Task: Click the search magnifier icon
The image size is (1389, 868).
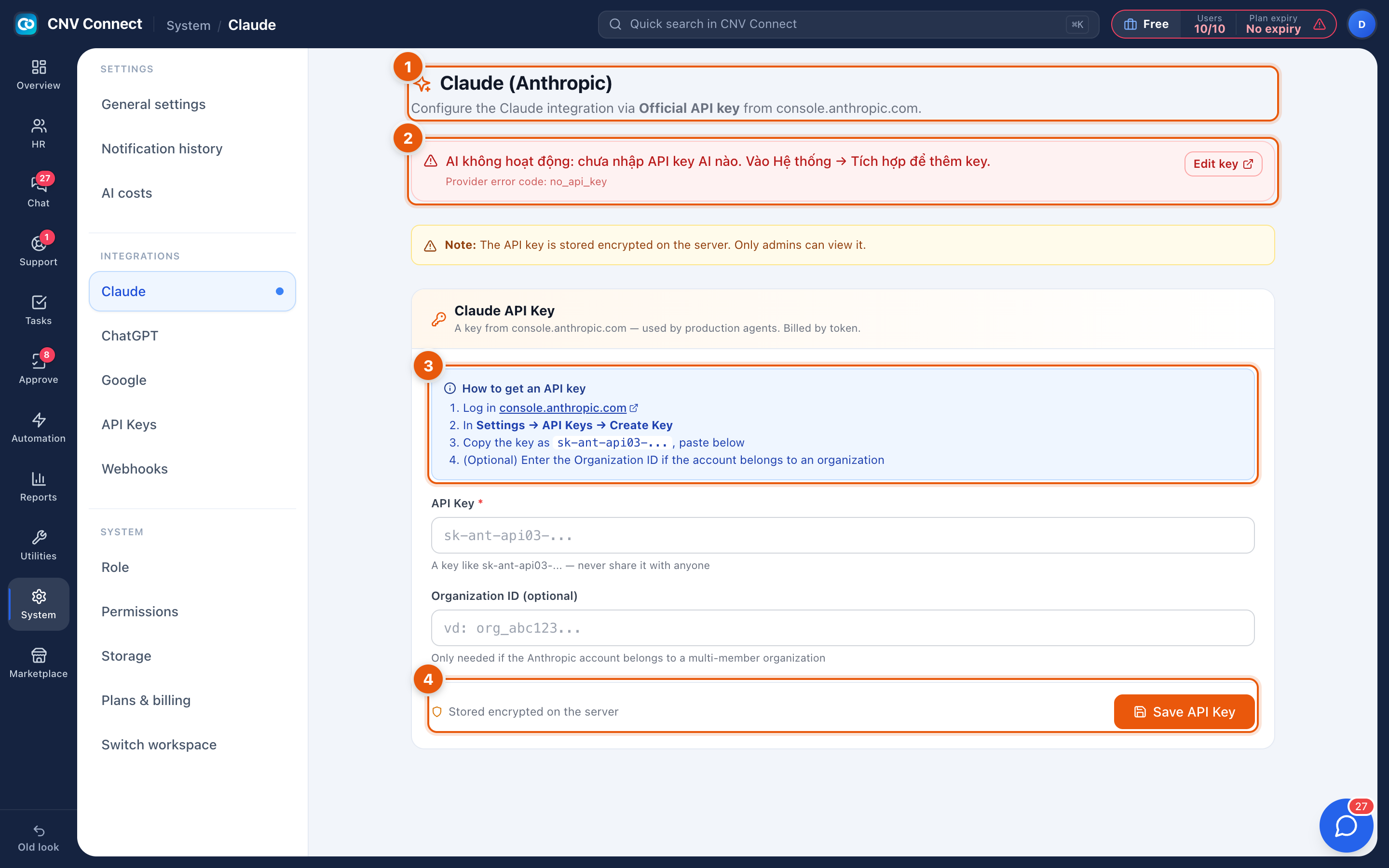Action: pos(615,24)
